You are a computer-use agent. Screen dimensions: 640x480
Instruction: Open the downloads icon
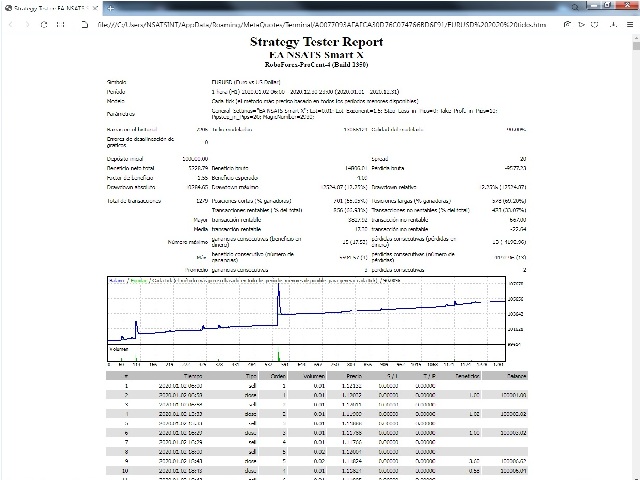click(613, 24)
